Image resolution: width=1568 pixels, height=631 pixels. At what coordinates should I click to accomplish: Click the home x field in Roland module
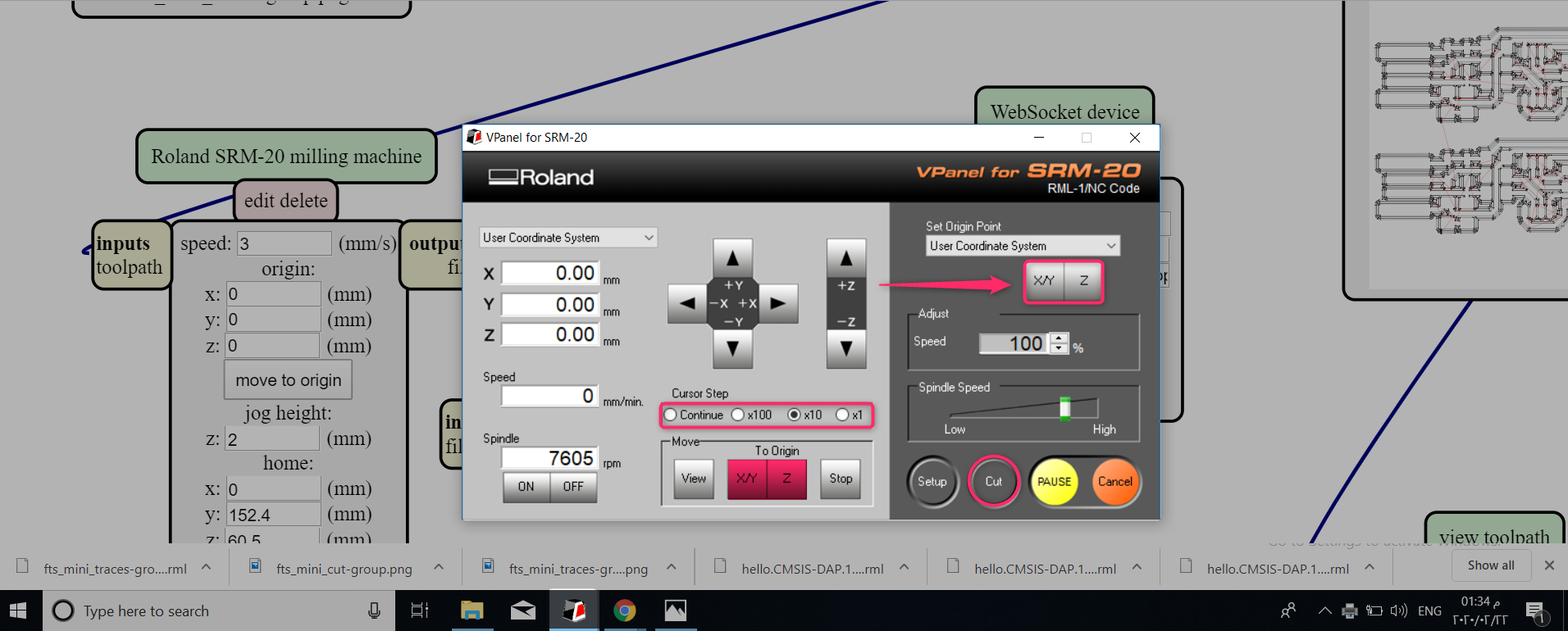click(x=273, y=489)
